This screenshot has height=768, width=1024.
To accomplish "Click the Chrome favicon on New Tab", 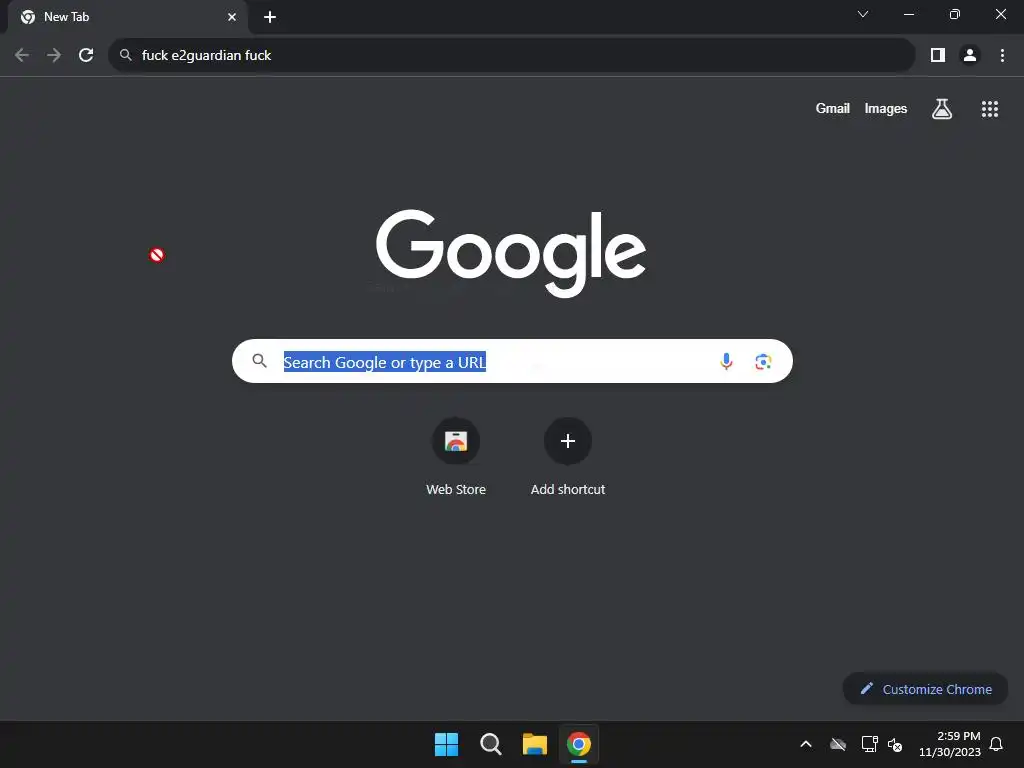I will click(x=28, y=17).
